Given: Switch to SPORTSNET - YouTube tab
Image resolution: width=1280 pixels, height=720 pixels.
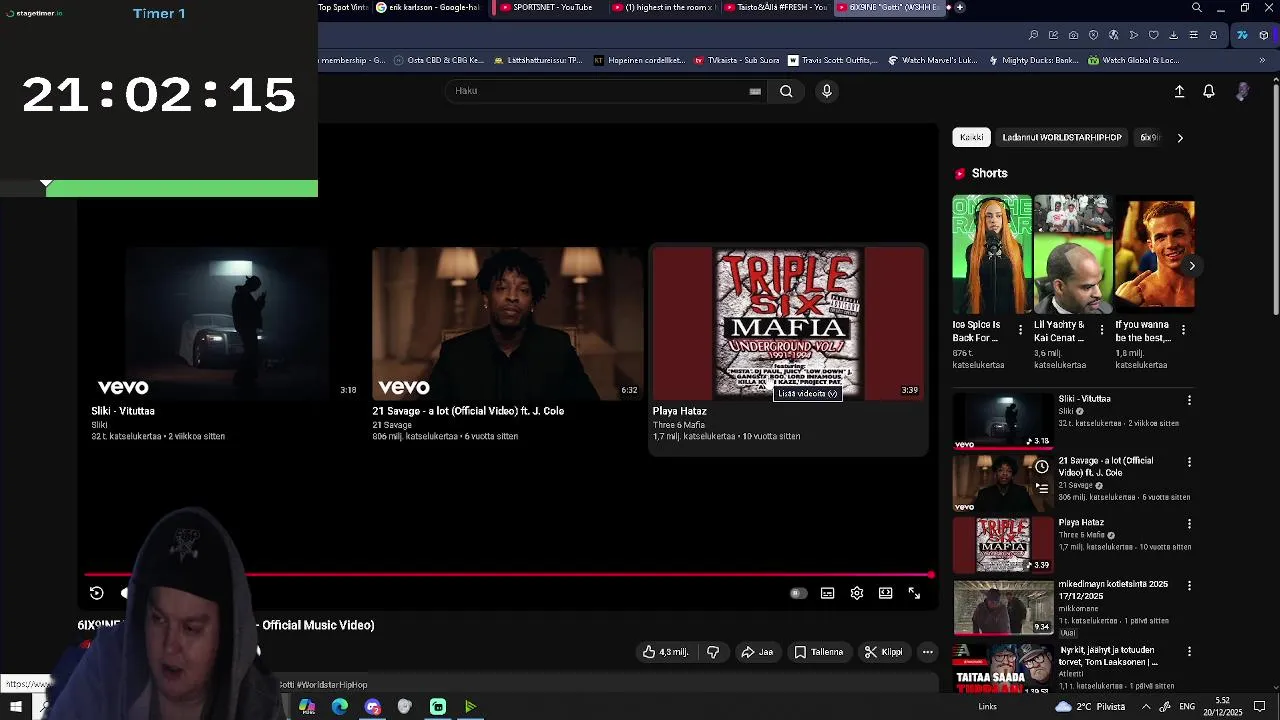Looking at the screenshot, I should pos(546,7).
